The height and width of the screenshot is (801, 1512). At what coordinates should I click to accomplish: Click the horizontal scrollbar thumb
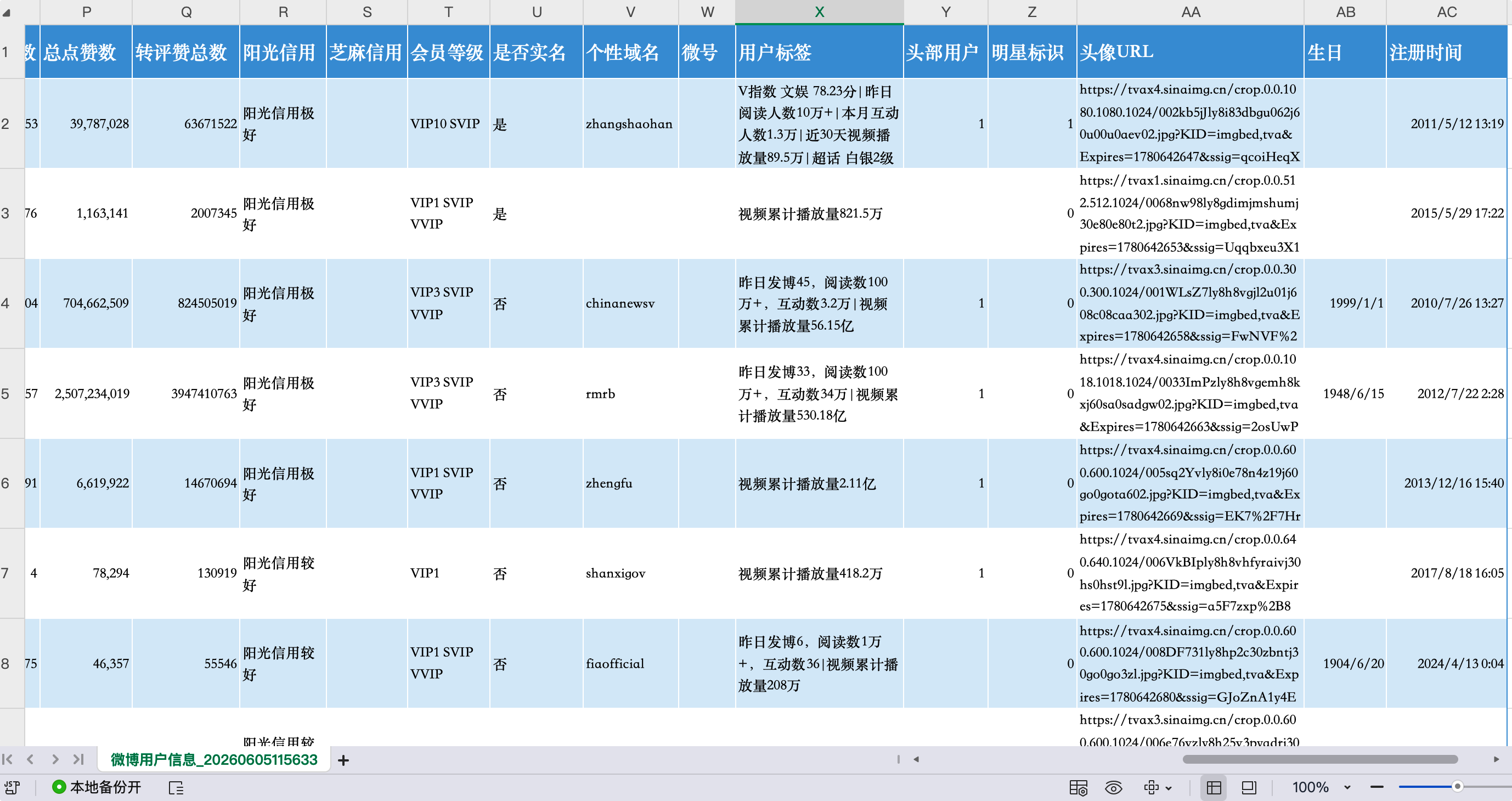(x=1320, y=759)
